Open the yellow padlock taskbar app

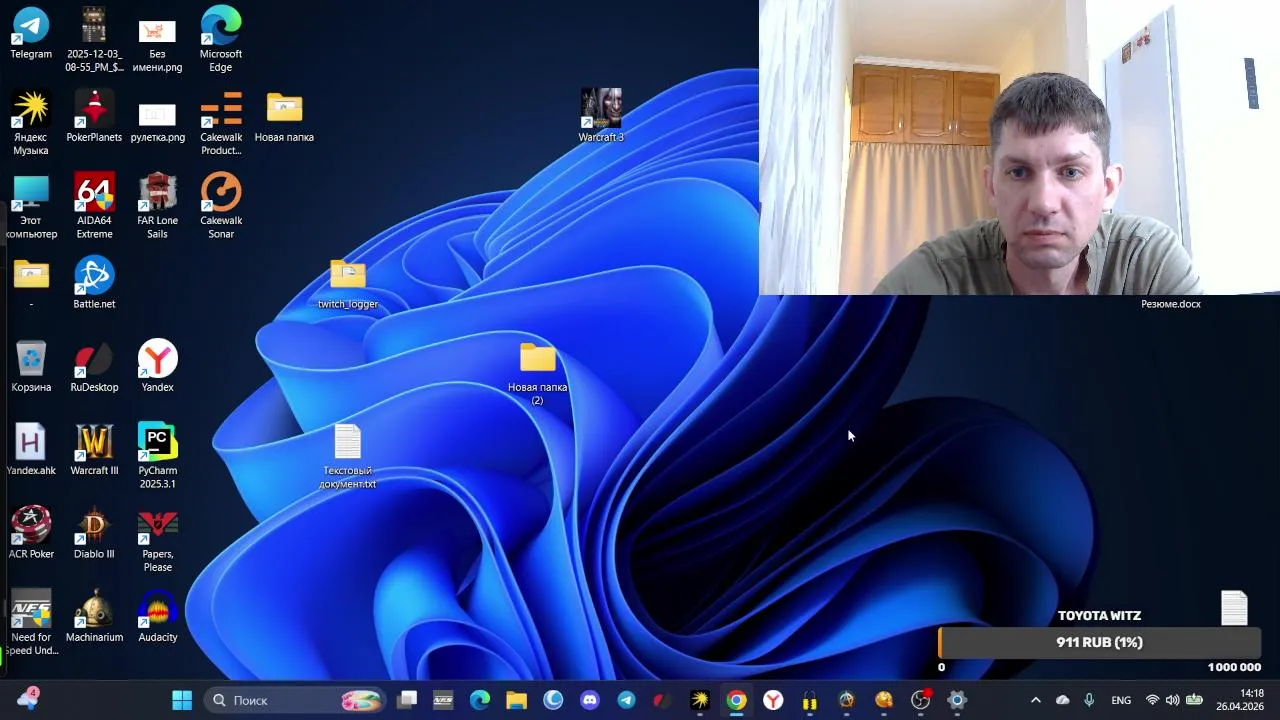click(x=810, y=700)
